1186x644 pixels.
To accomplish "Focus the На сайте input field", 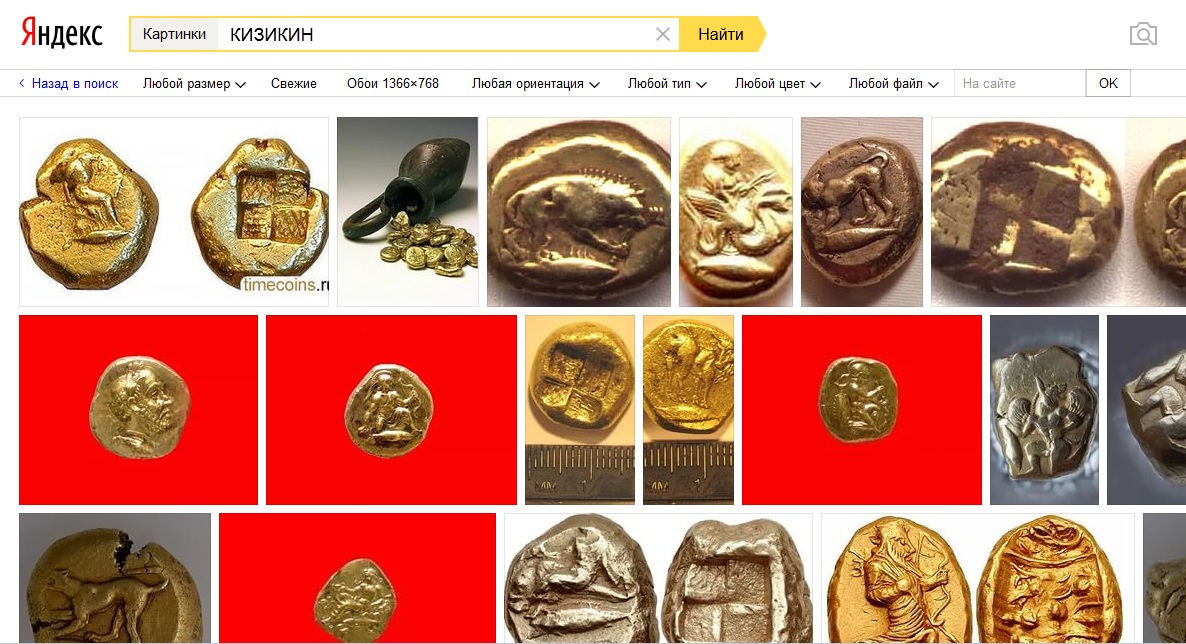I will (x=1020, y=83).
